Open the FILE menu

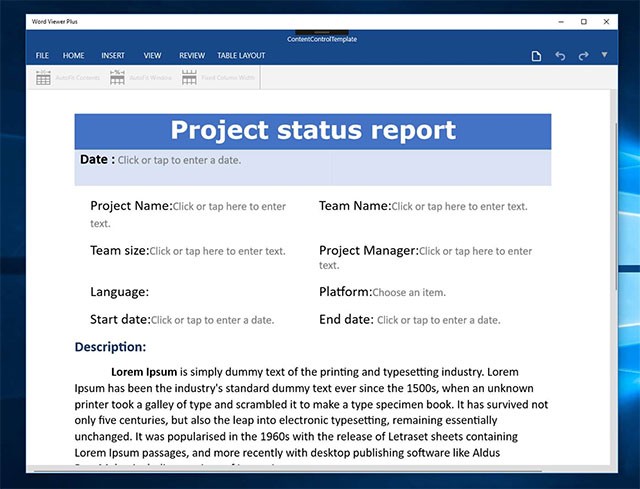coord(42,56)
